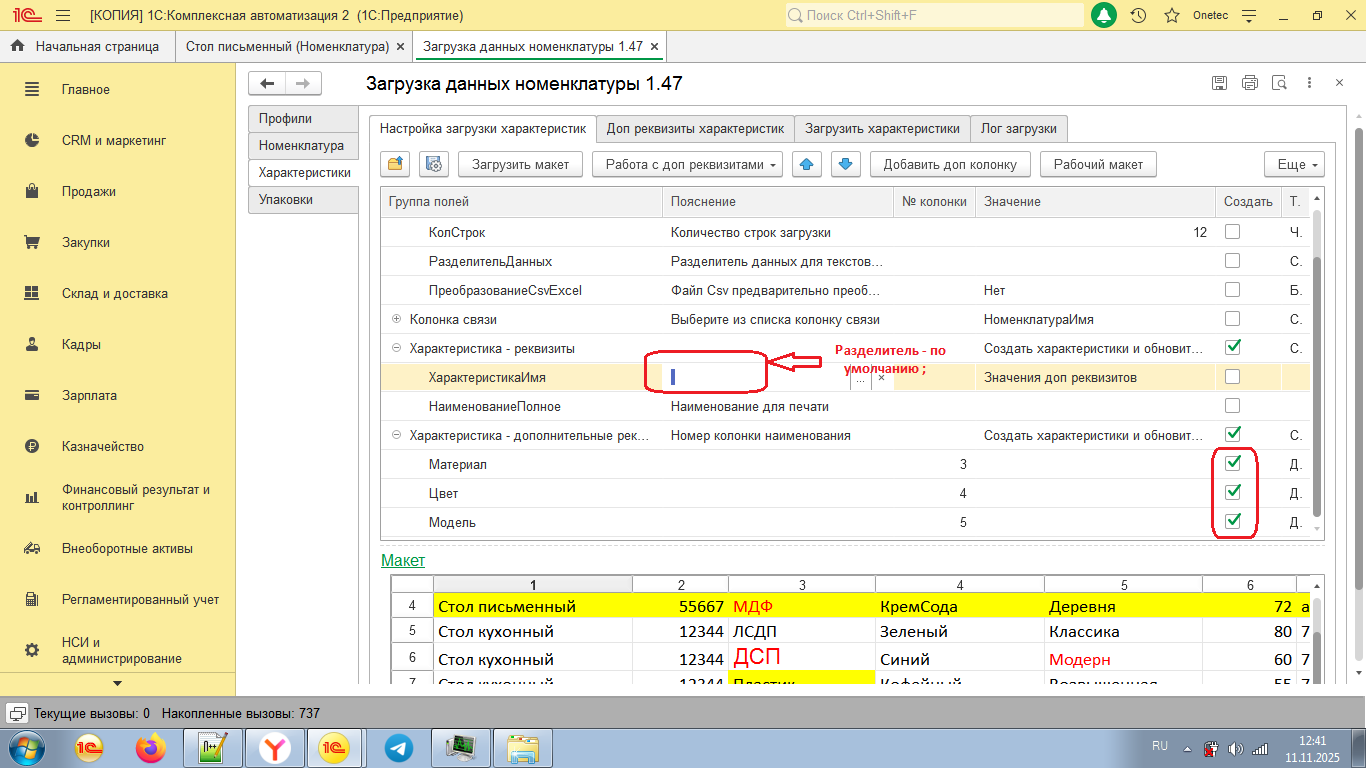1366x768 pixels.
Task: Click the favorites star icon
Action: pyautogui.click(x=1172, y=16)
